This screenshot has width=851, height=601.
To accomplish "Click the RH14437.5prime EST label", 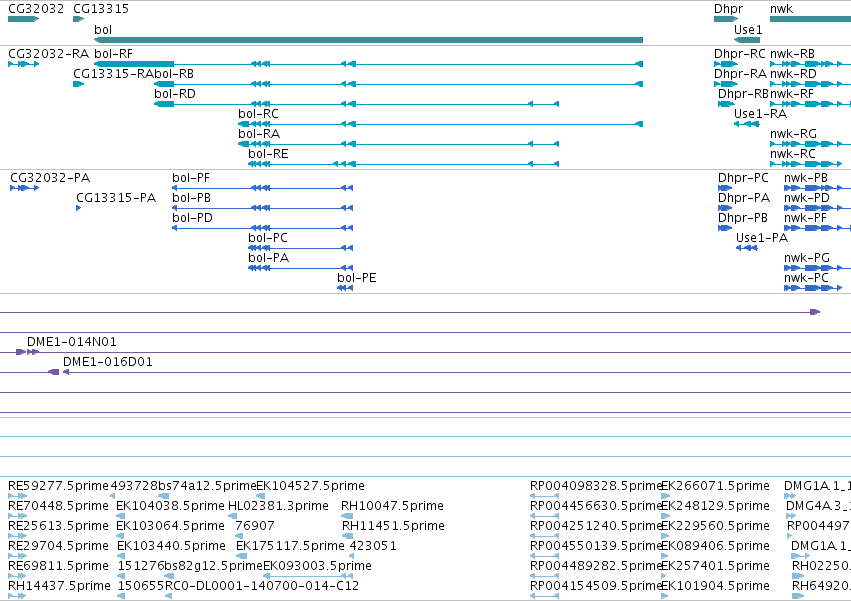I will (x=59, y=586).
